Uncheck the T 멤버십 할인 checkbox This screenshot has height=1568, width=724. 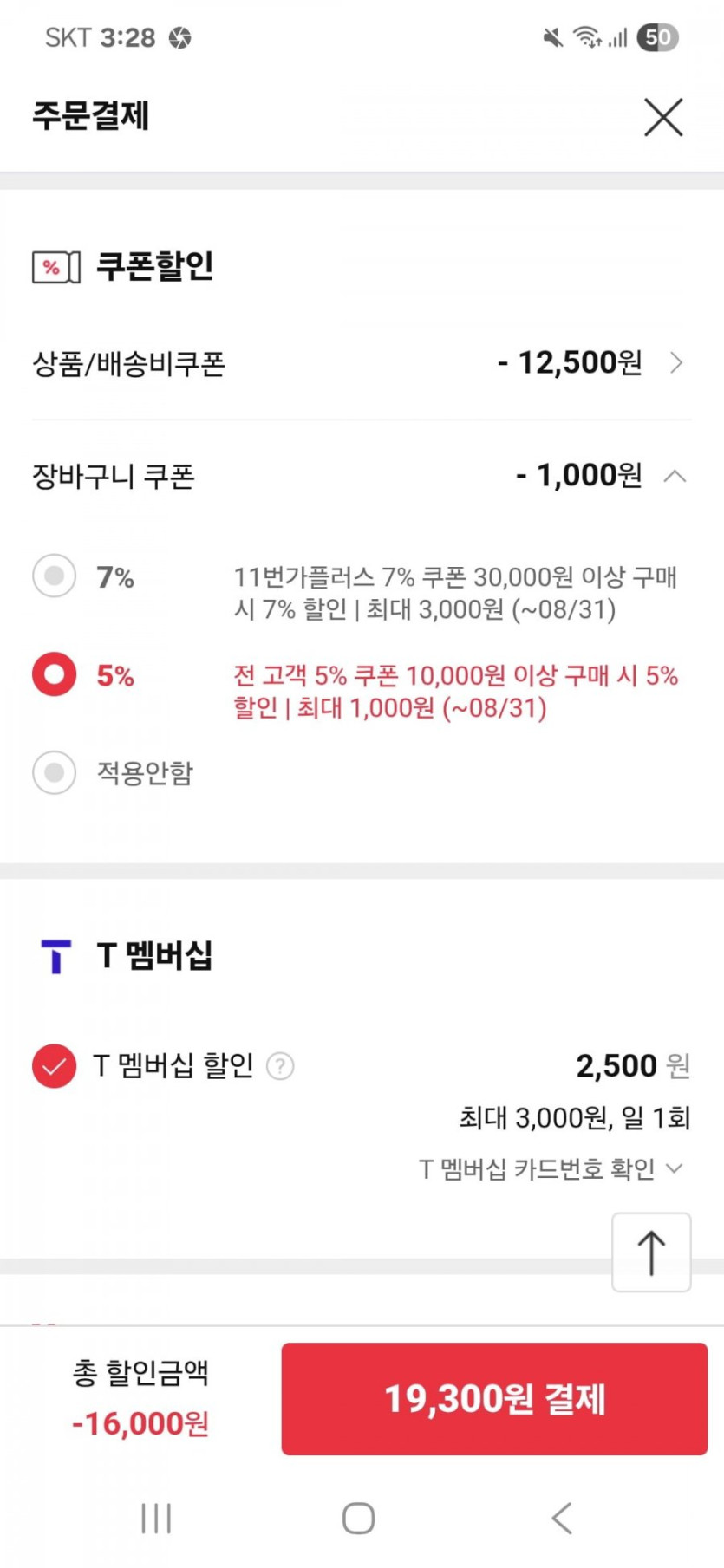point(54,1066)
